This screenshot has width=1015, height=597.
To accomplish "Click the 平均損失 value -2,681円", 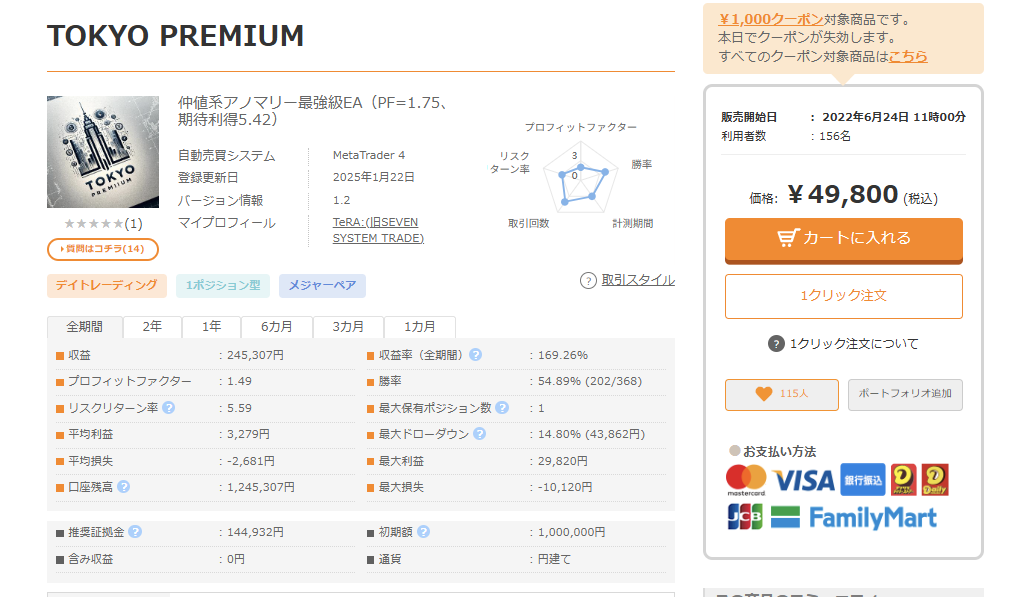I will tap(251, 461).
